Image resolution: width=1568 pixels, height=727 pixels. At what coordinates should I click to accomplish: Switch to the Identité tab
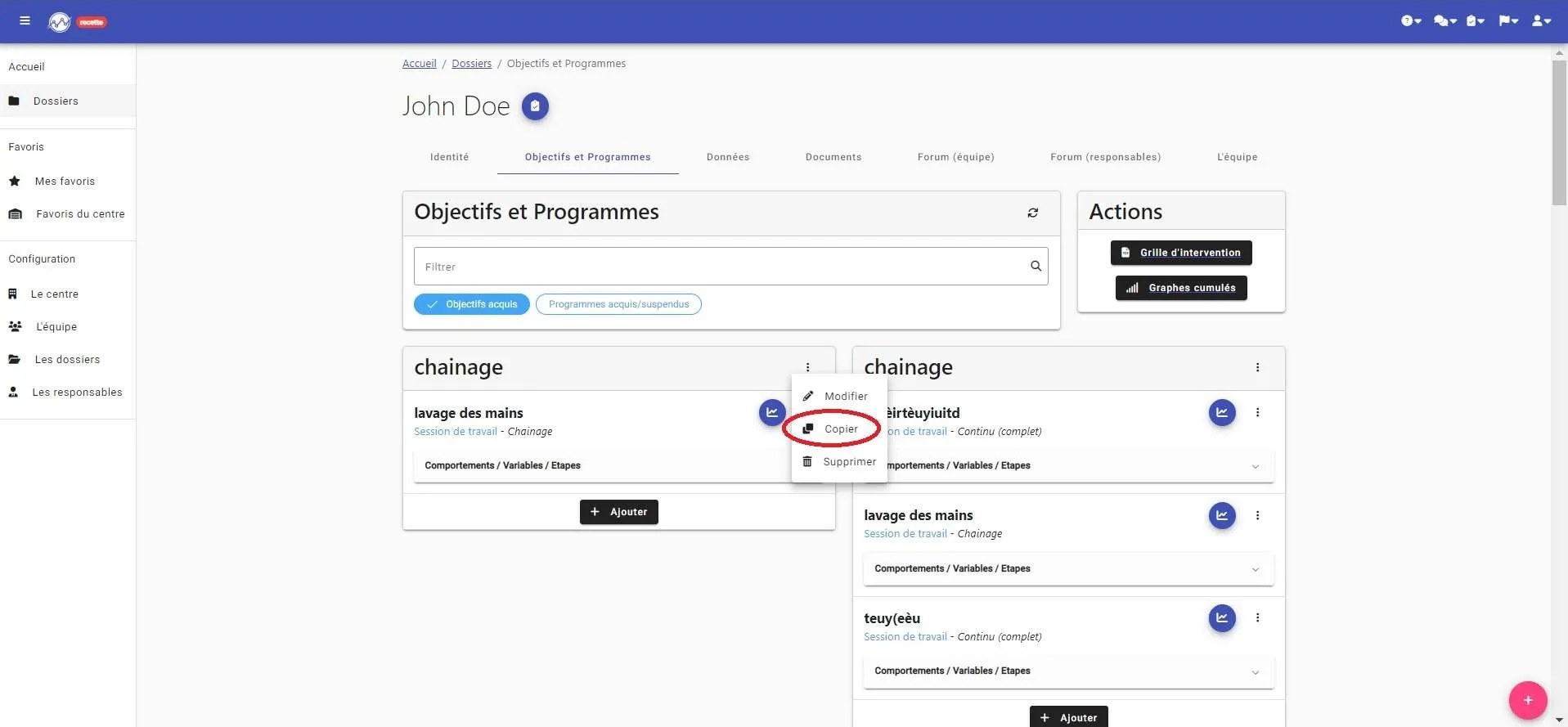450,157
